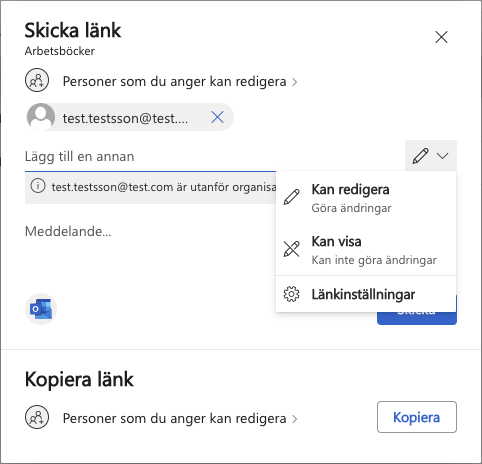This screenshot has width=482, height=464.
Task: Click the gear icon beside Länkinställningar
Action: (x=291, y=294)
